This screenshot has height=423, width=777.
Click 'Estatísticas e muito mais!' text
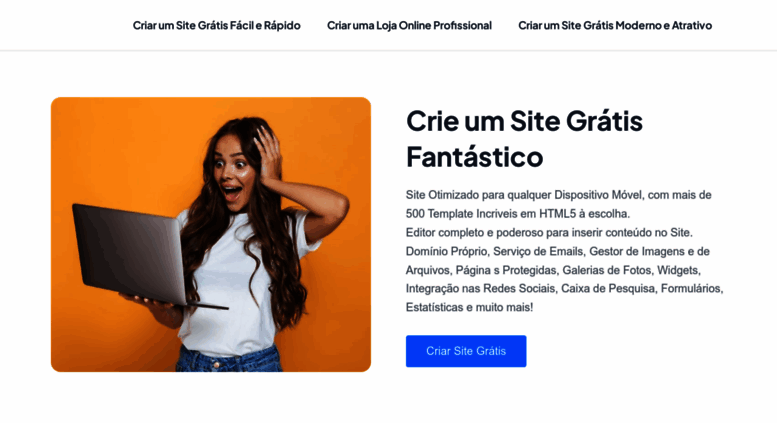pos(469,308)
